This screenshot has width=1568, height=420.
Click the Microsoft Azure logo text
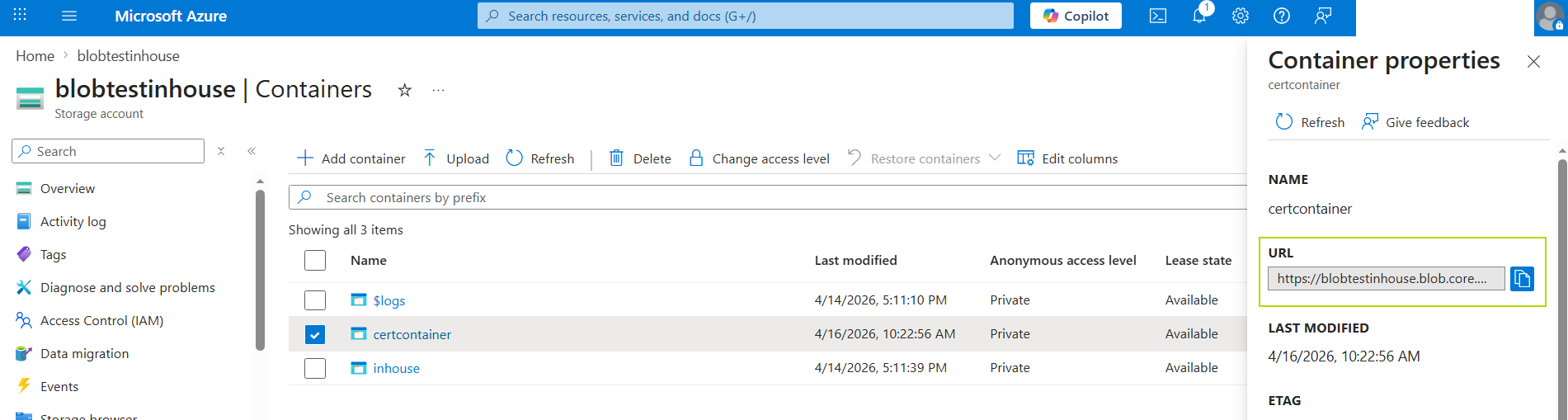(171, 16)
